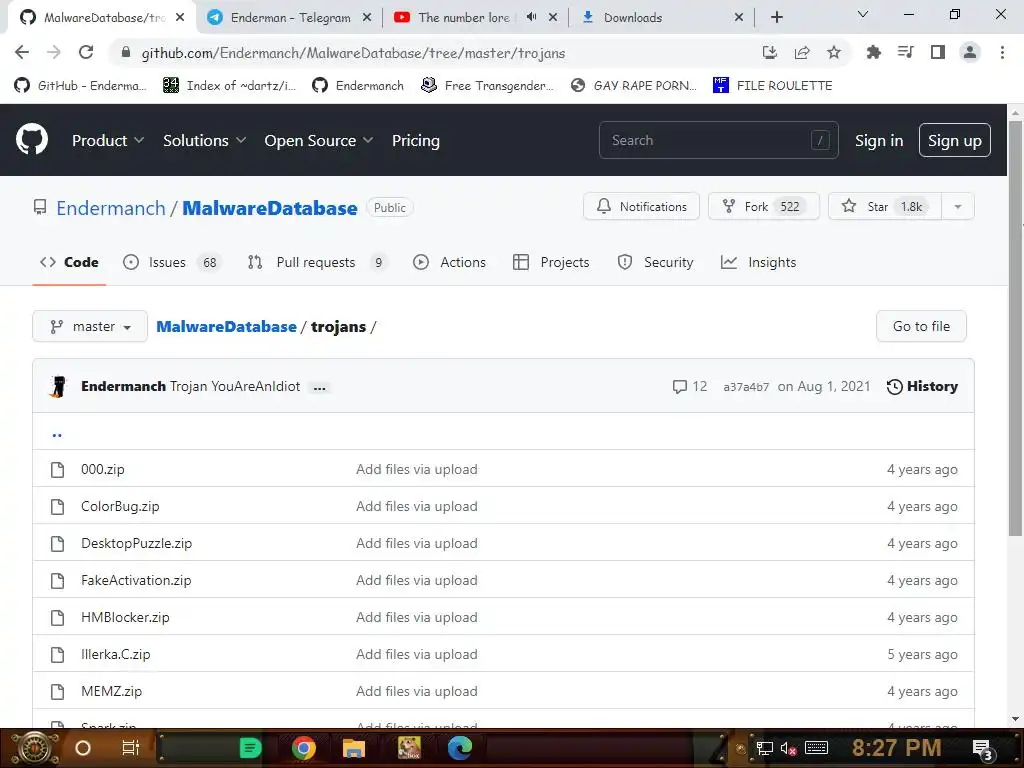The height and width of the screenshot is (768, 1024).
Task: Switch to the Enderman - Telegram browser tab
Action: [x=291, y=18]
